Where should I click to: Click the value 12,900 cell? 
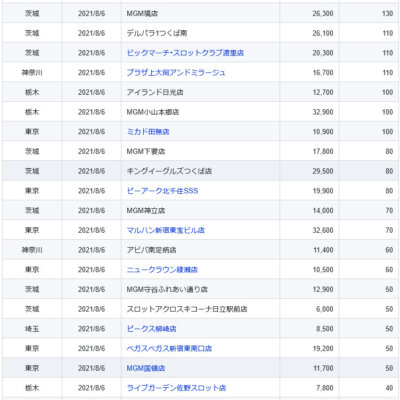click(x=309, y=289)
